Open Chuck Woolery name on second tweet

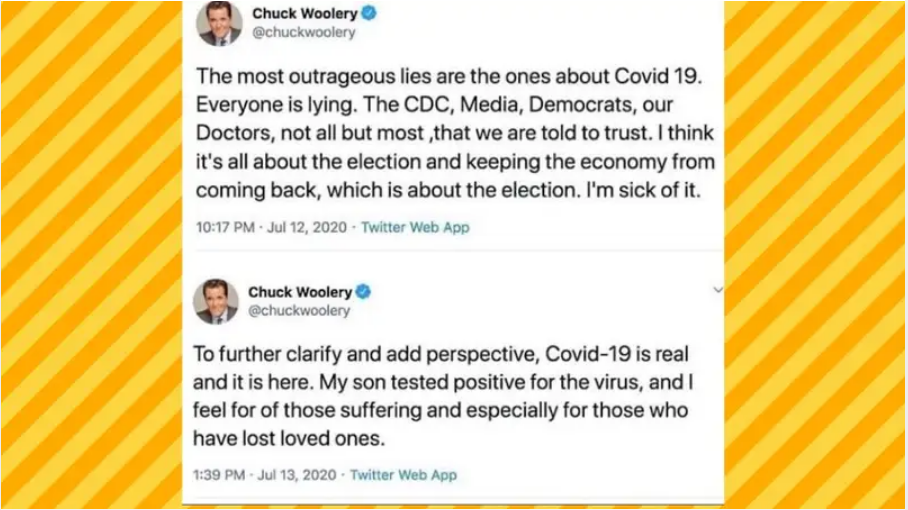coord(300,292)
